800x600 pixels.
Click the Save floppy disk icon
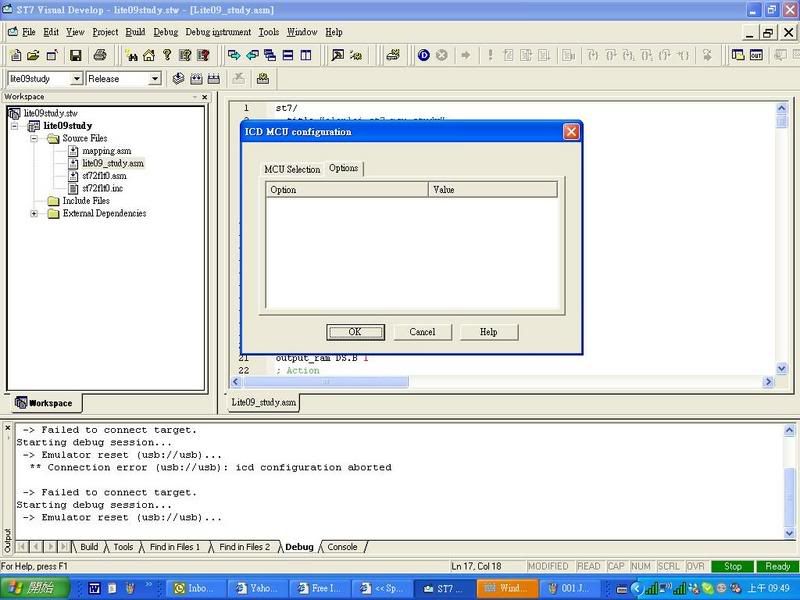point(76,55)
